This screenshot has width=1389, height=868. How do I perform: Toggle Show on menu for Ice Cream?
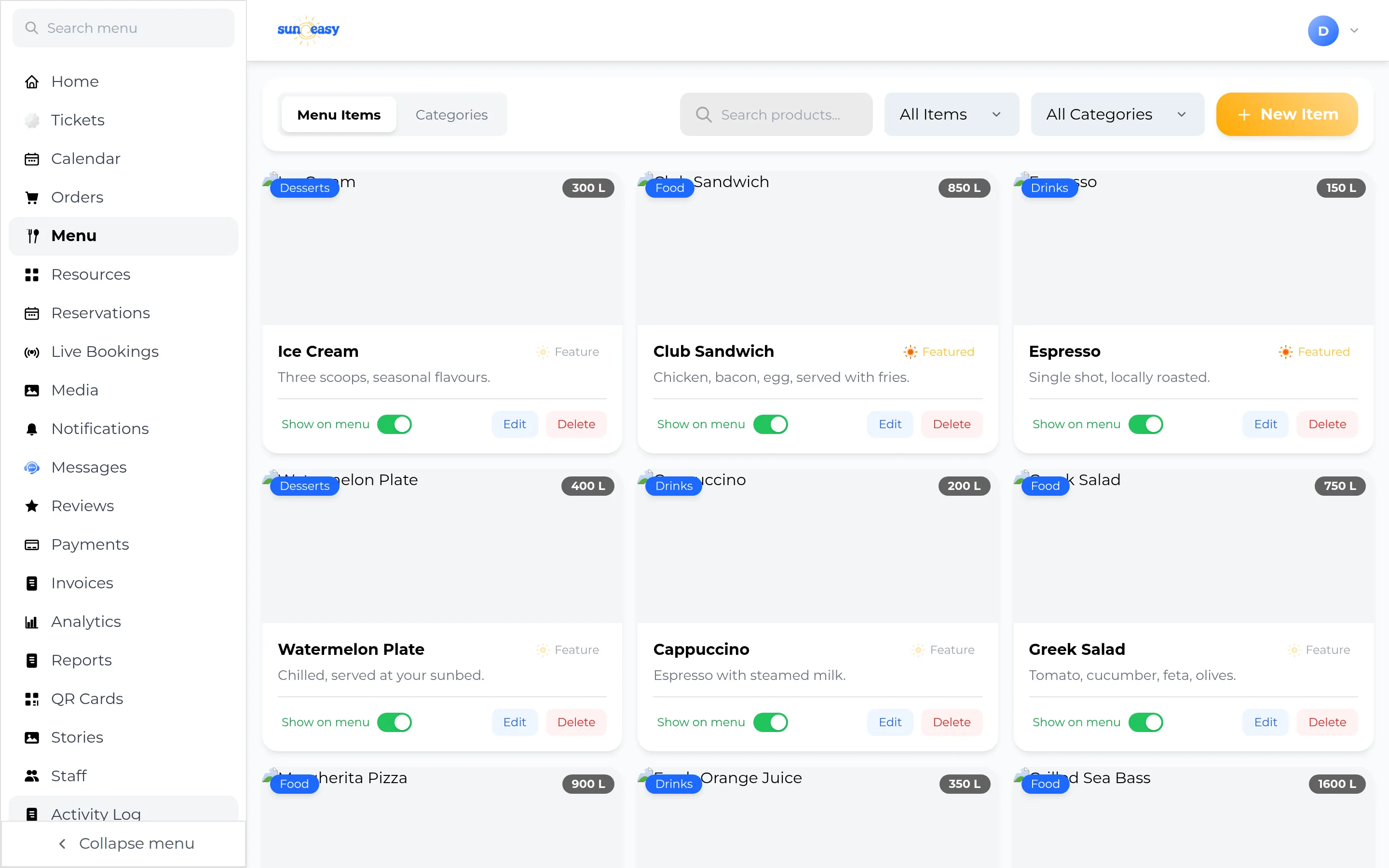[395, 424]
